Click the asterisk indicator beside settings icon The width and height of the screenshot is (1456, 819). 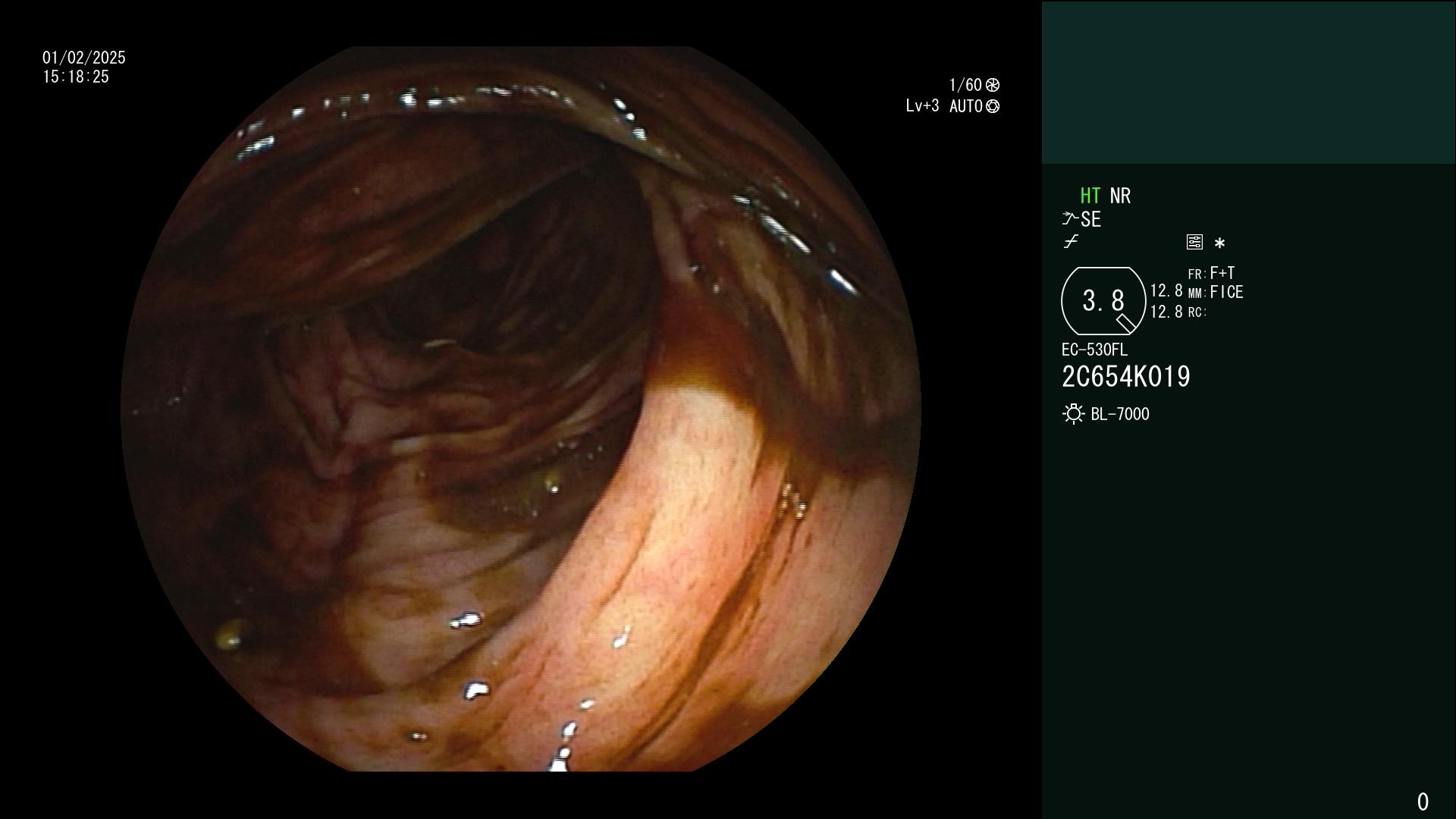pos(1219,243)
